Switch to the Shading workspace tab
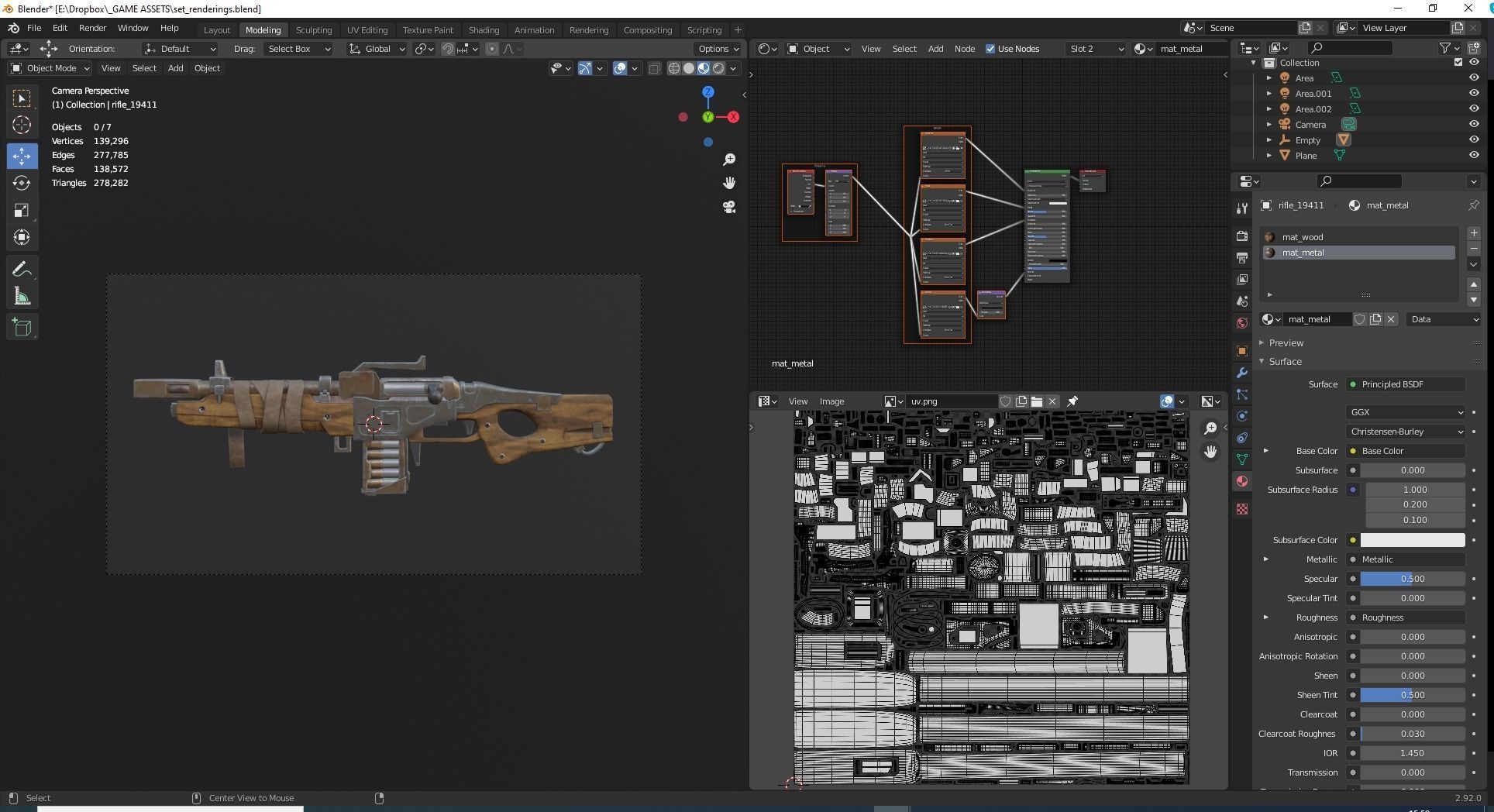The height and width of the screenshot is (812, 1494). tap(484, 29)
